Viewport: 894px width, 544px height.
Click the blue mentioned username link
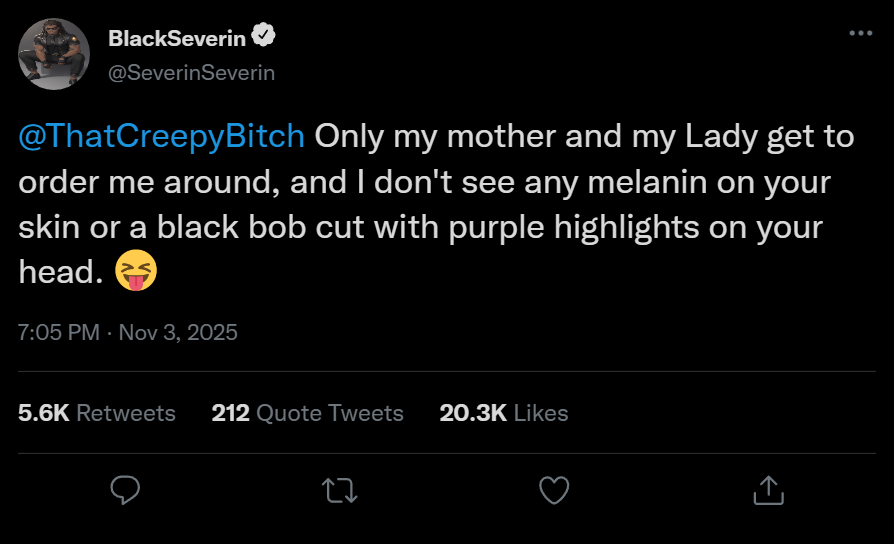(162, 137)
